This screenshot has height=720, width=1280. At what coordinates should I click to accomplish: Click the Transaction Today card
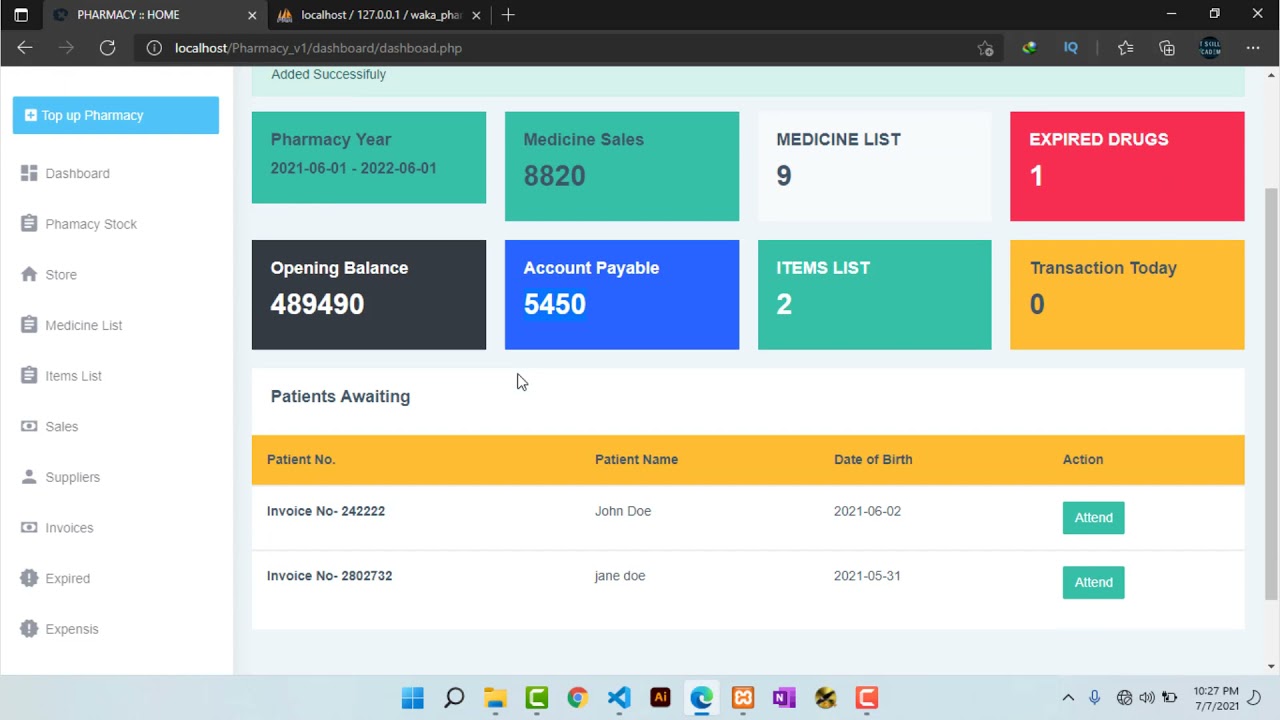click(1127, 295)
